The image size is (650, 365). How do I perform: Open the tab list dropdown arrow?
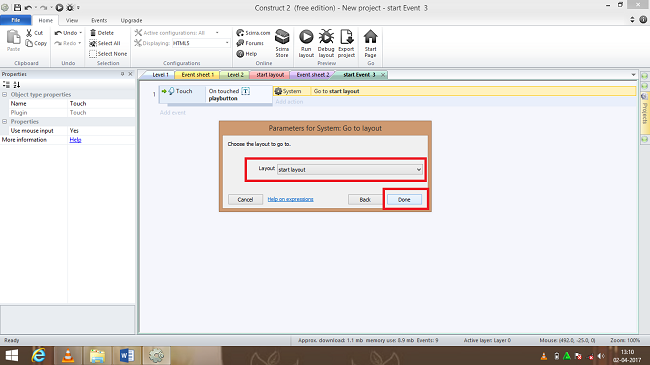pyautogui.click(x=633, y=75)
